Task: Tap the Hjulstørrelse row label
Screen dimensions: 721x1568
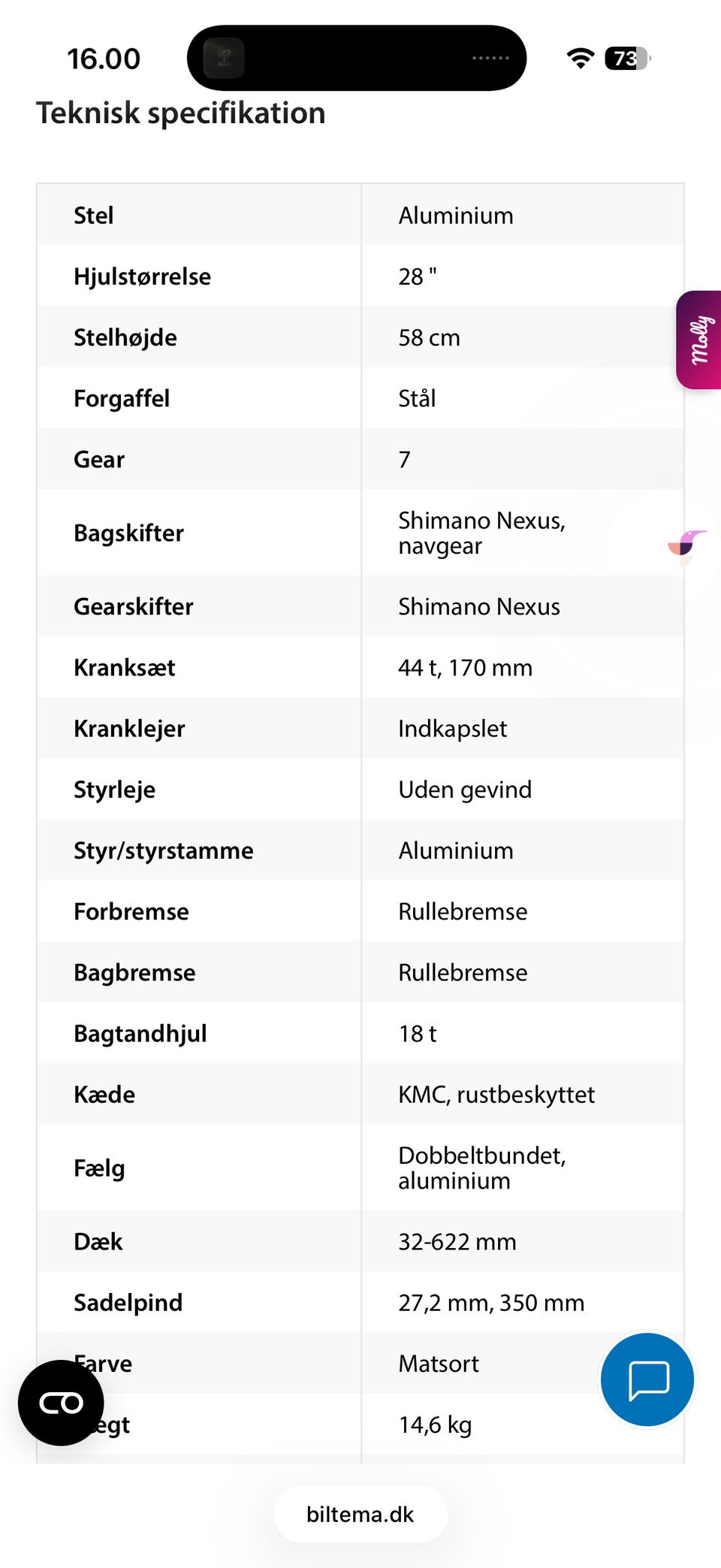Action: coord(142,276)
